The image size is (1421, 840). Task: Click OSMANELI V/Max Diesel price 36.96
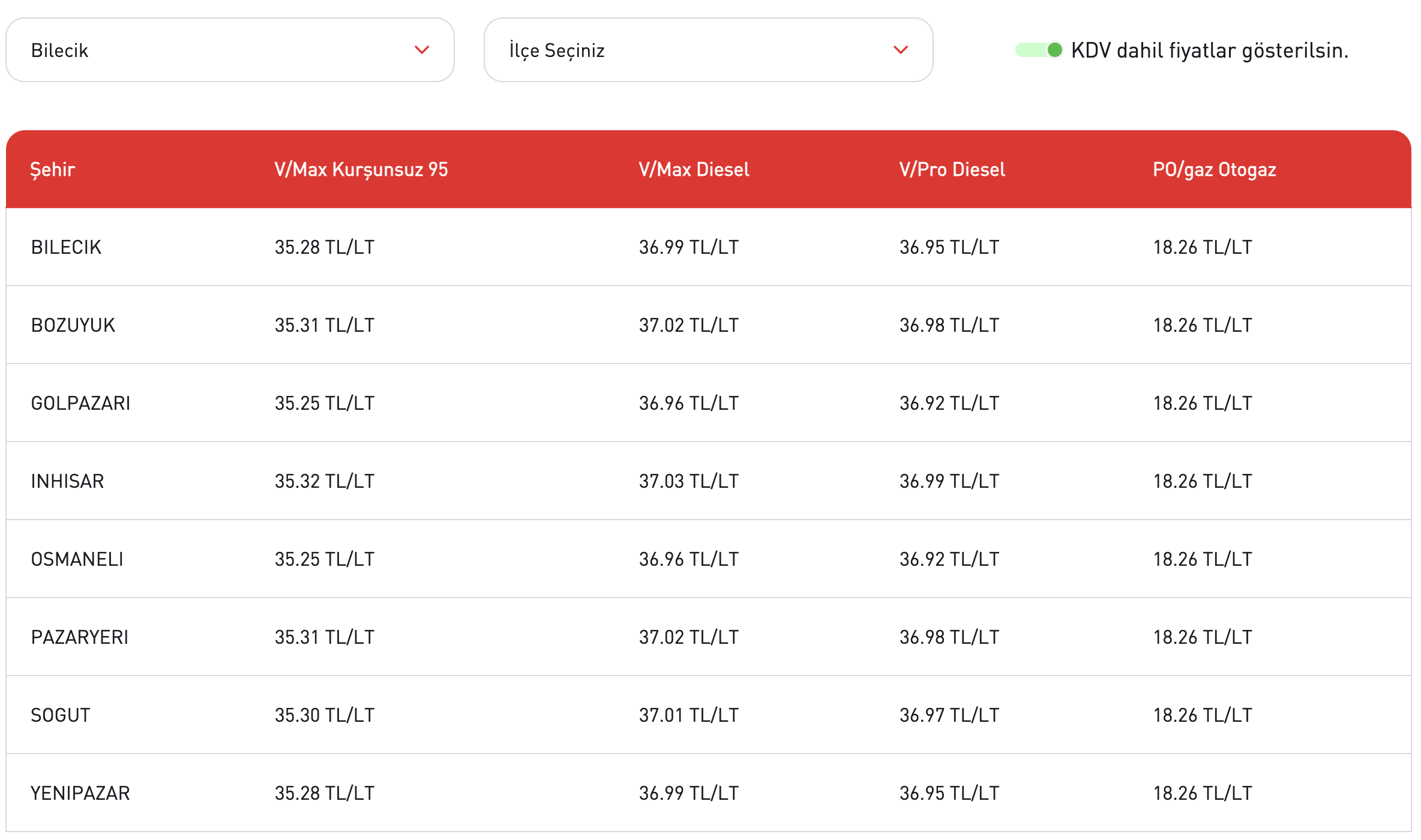[x=688, y=559]
